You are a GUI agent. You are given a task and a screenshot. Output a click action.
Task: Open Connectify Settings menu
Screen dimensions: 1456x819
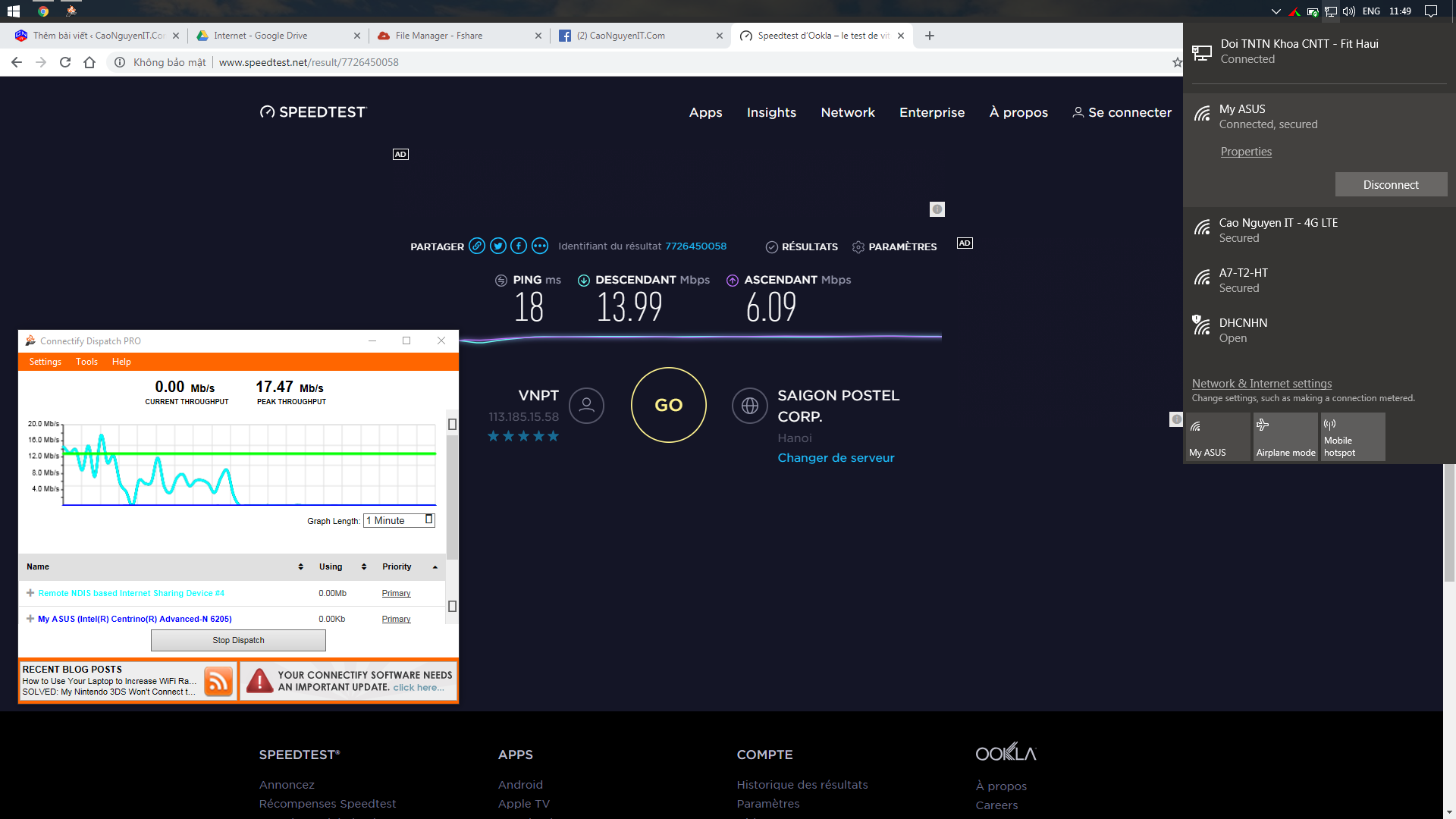click(x=45, y=362)
